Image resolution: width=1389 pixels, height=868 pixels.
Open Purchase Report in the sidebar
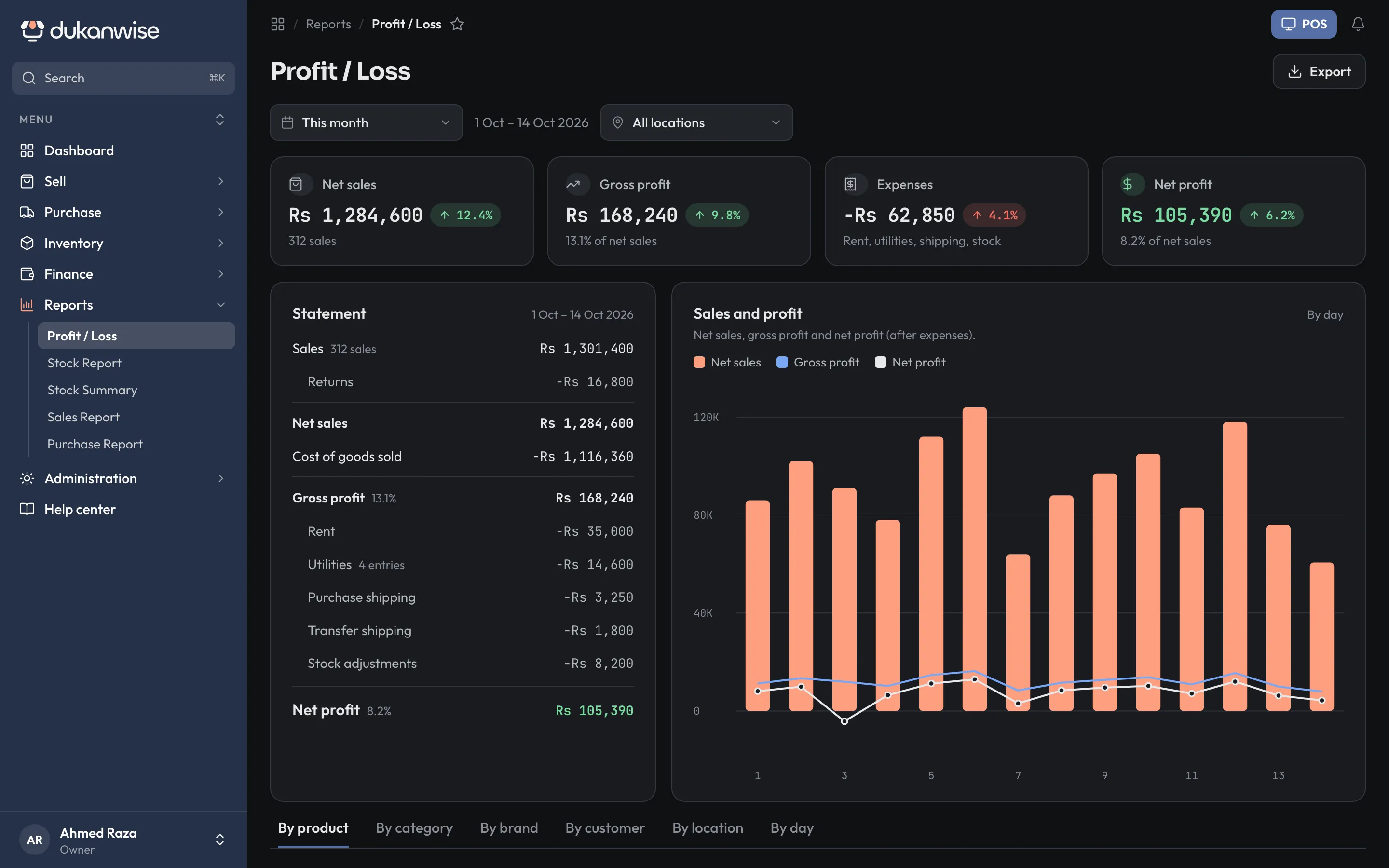(136, 444)
